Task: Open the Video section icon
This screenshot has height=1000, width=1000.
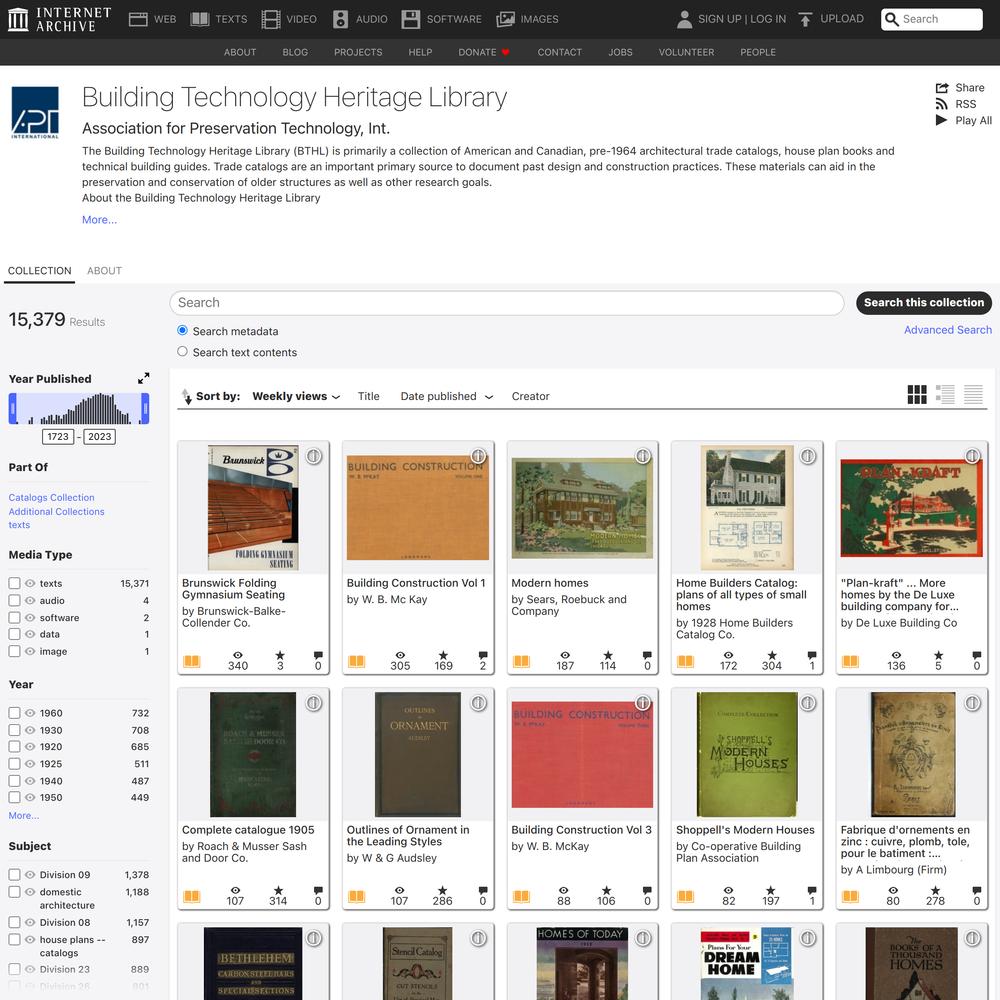Action: [270, 19]
